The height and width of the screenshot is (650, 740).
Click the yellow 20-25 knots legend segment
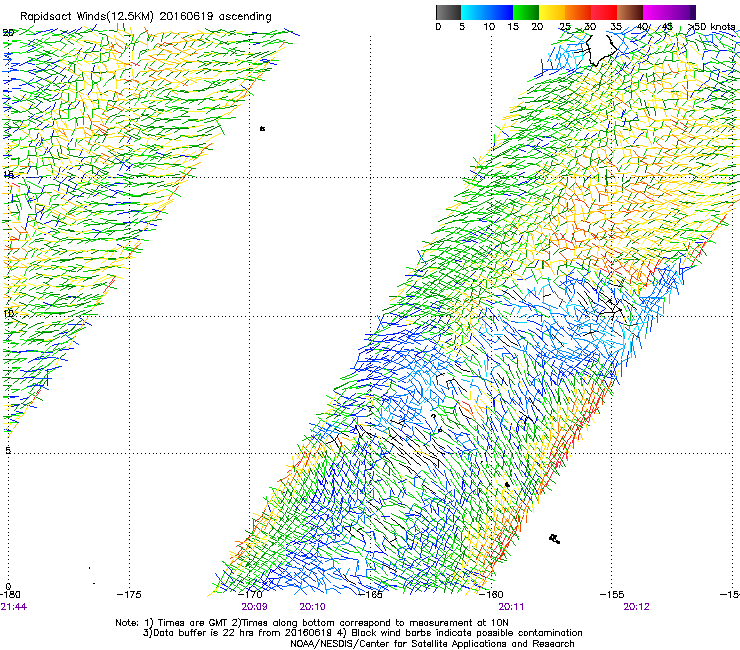[552, 12]
